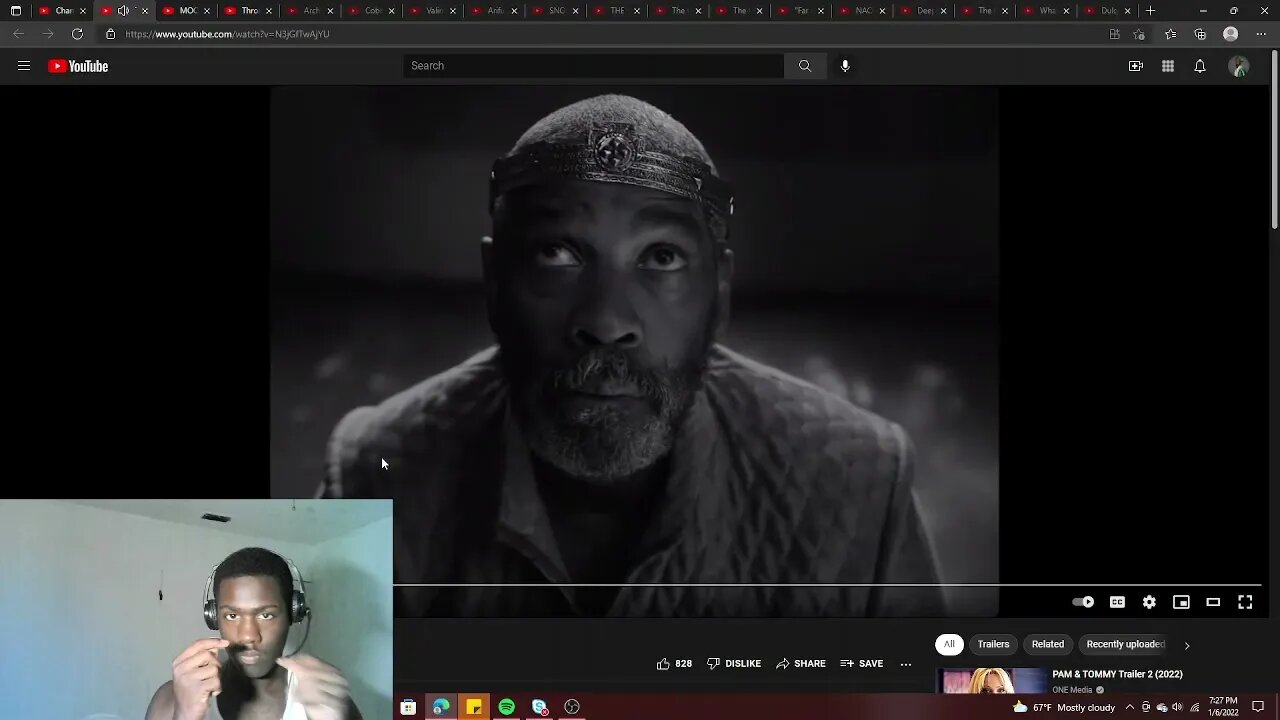Open Microsoft Store from taskbar
This screenshot has height=720, width=1280.
(x=408, y=707)
